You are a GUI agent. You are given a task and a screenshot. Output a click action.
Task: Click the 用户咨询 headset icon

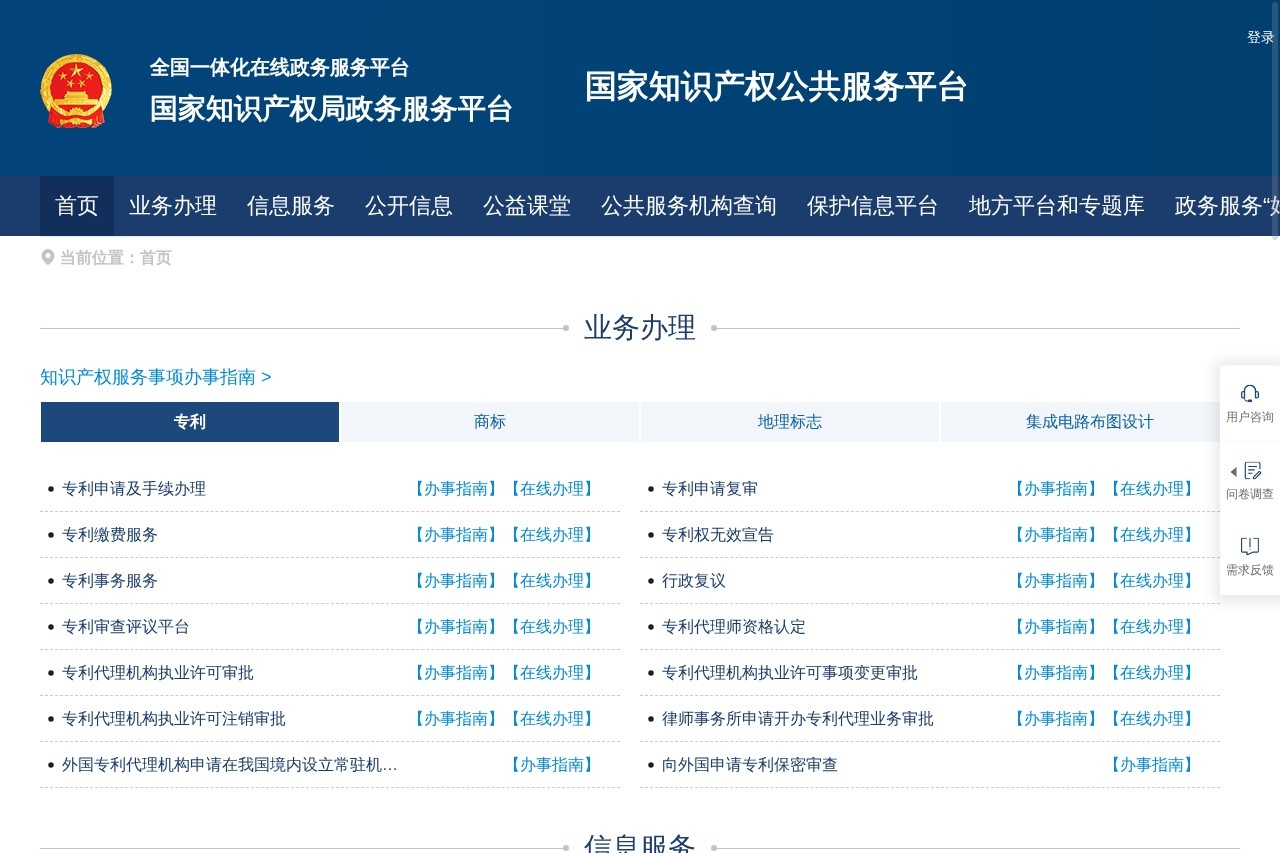(1249, 393)
